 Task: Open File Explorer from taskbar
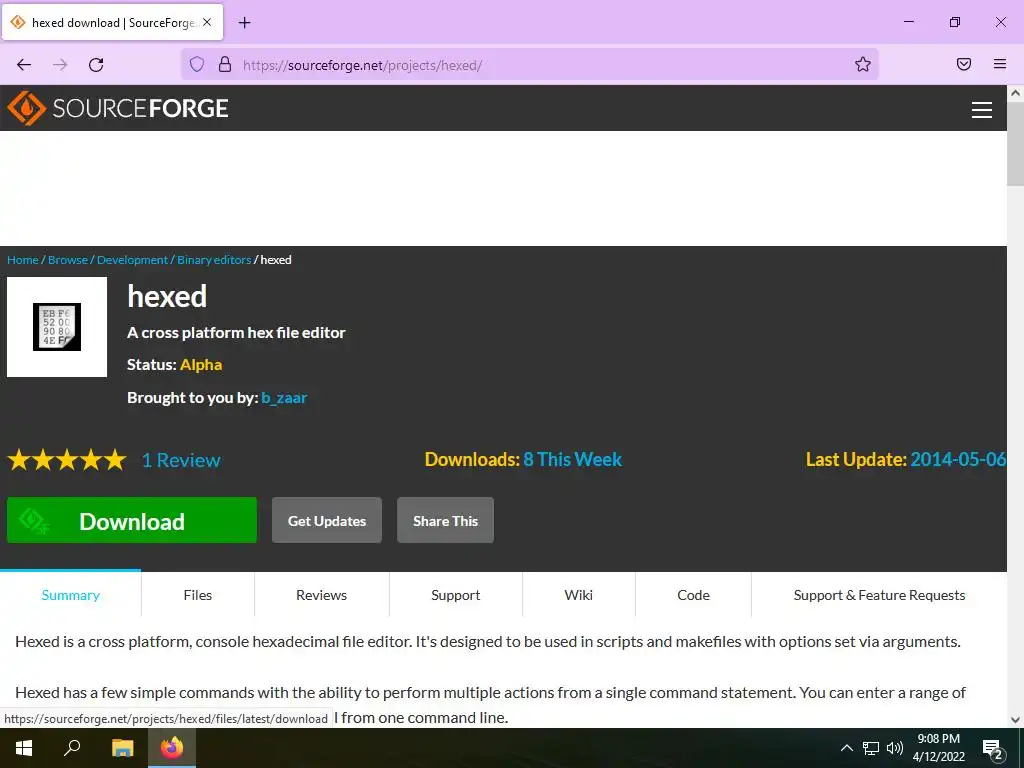[122, 748]
